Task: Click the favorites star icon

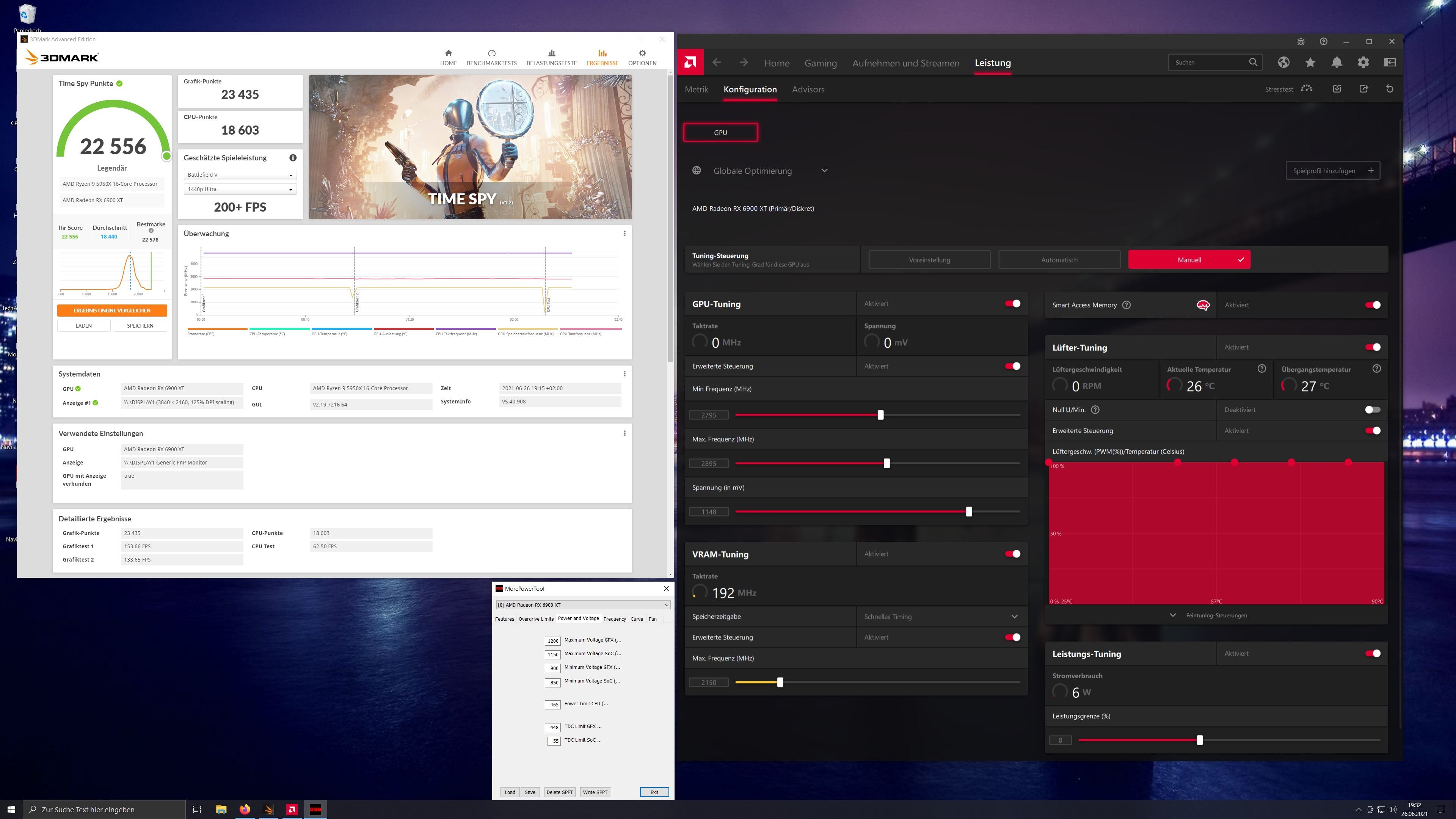Action: 1310,63
